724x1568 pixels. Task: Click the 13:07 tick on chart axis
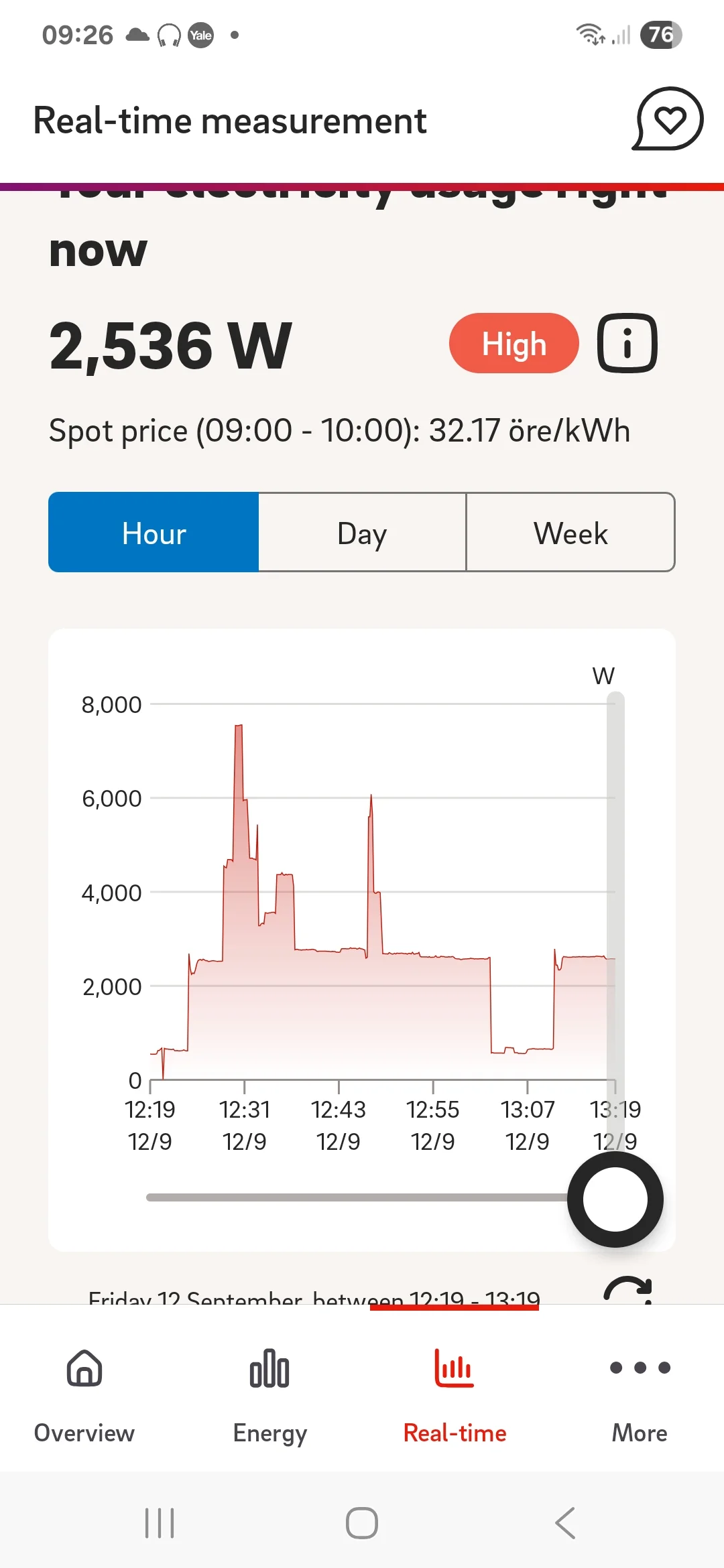(528, 1086)
